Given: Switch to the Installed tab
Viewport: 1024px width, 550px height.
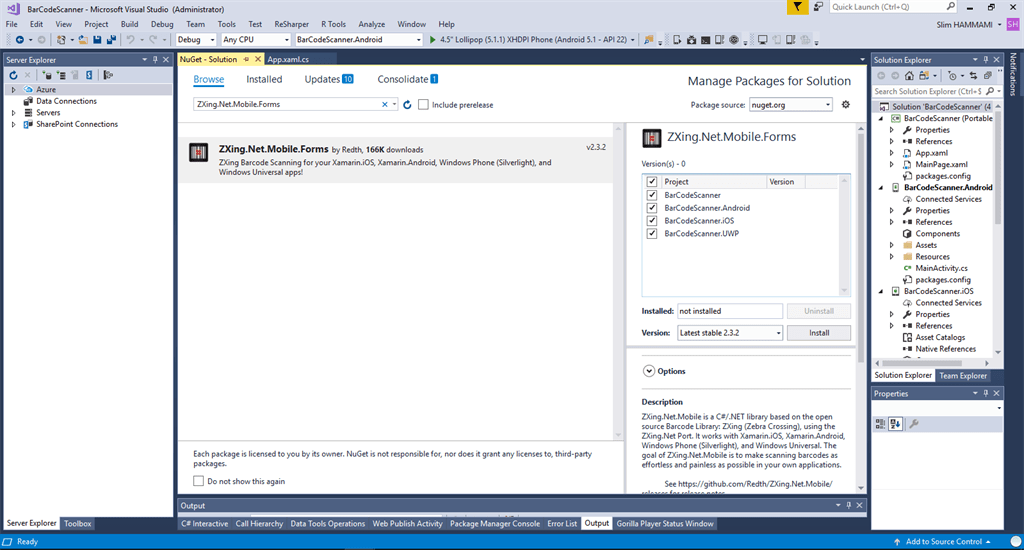Looking at the screenshot, I should click(x=264, y=80).
